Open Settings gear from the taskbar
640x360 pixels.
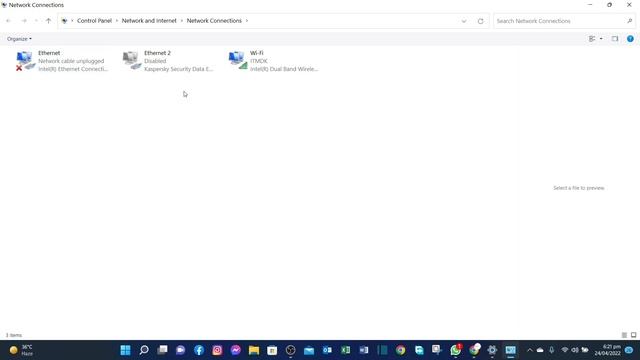492,350
